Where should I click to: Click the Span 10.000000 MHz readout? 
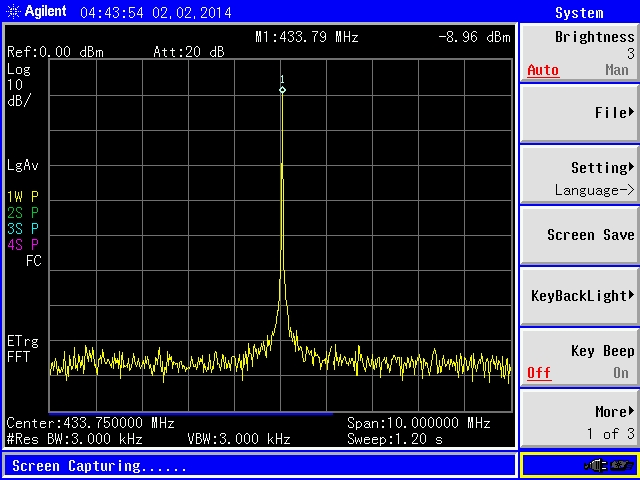click(x=418, y=423)
